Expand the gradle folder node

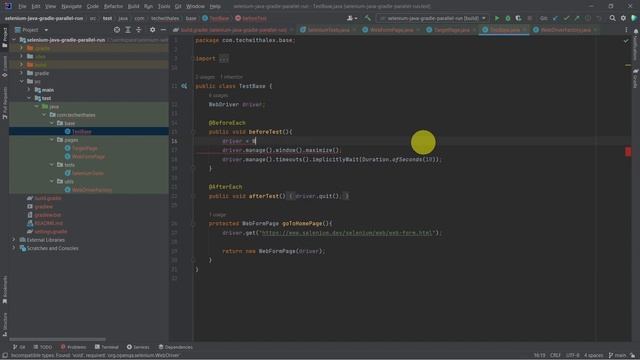coord(21,73)
